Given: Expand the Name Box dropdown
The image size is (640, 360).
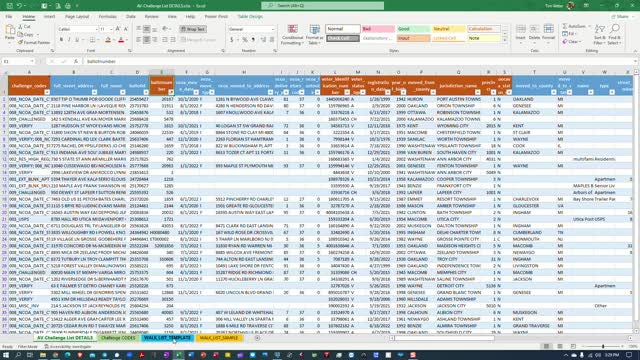Looking at the screenshot, I should pyautogui.click(x=32, y=61).
